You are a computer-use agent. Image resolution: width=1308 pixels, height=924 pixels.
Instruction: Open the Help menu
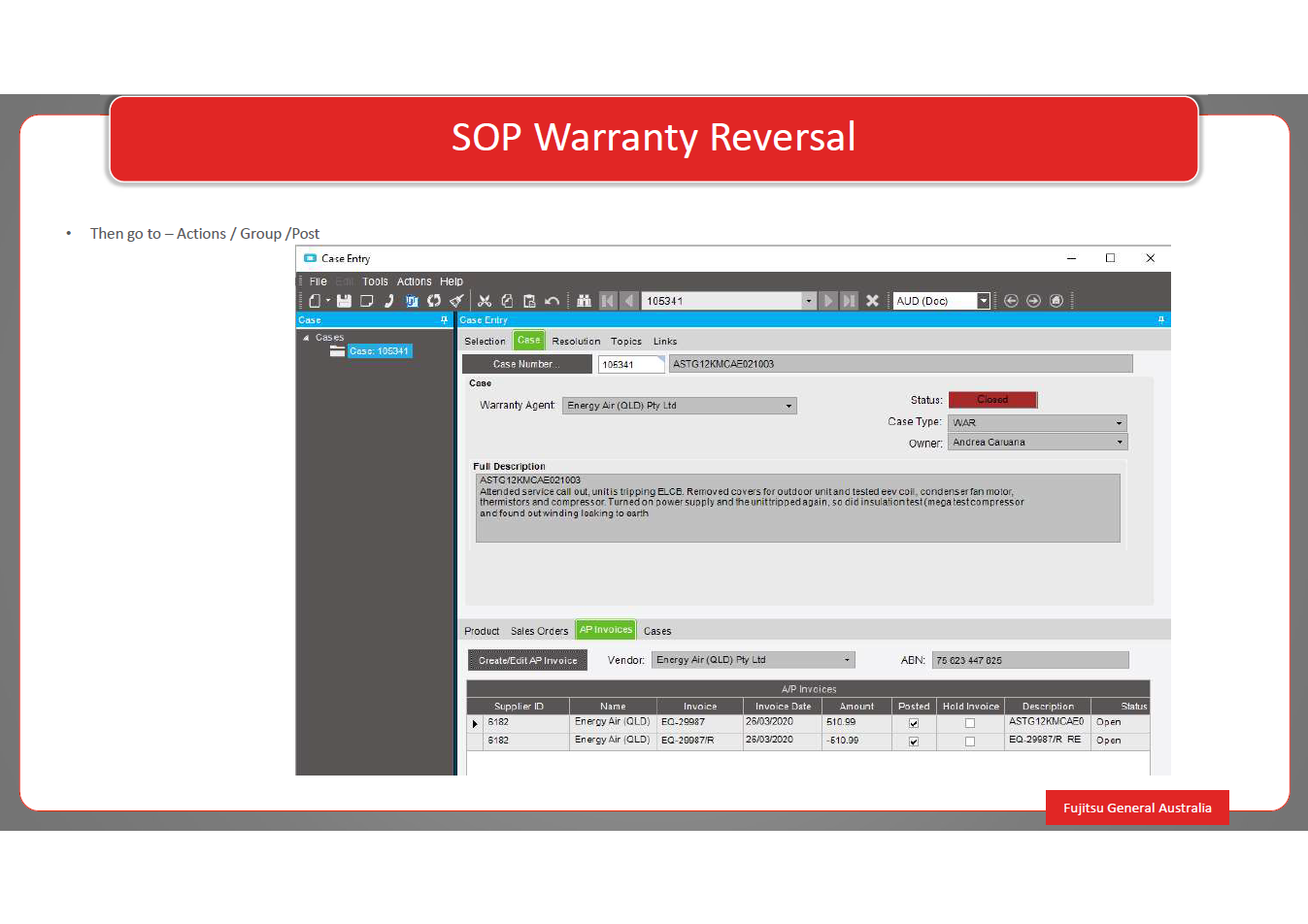[452, 281]
